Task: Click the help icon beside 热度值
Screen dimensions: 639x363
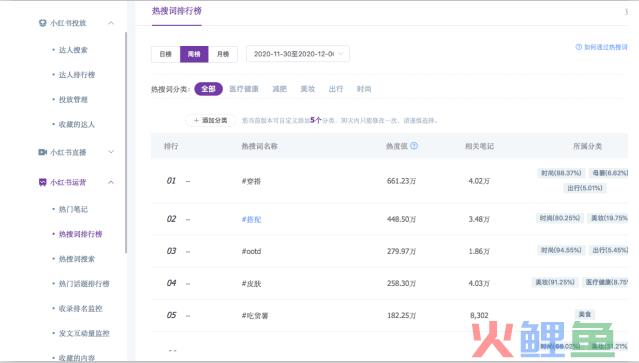Action: click(x=414, y=145)
